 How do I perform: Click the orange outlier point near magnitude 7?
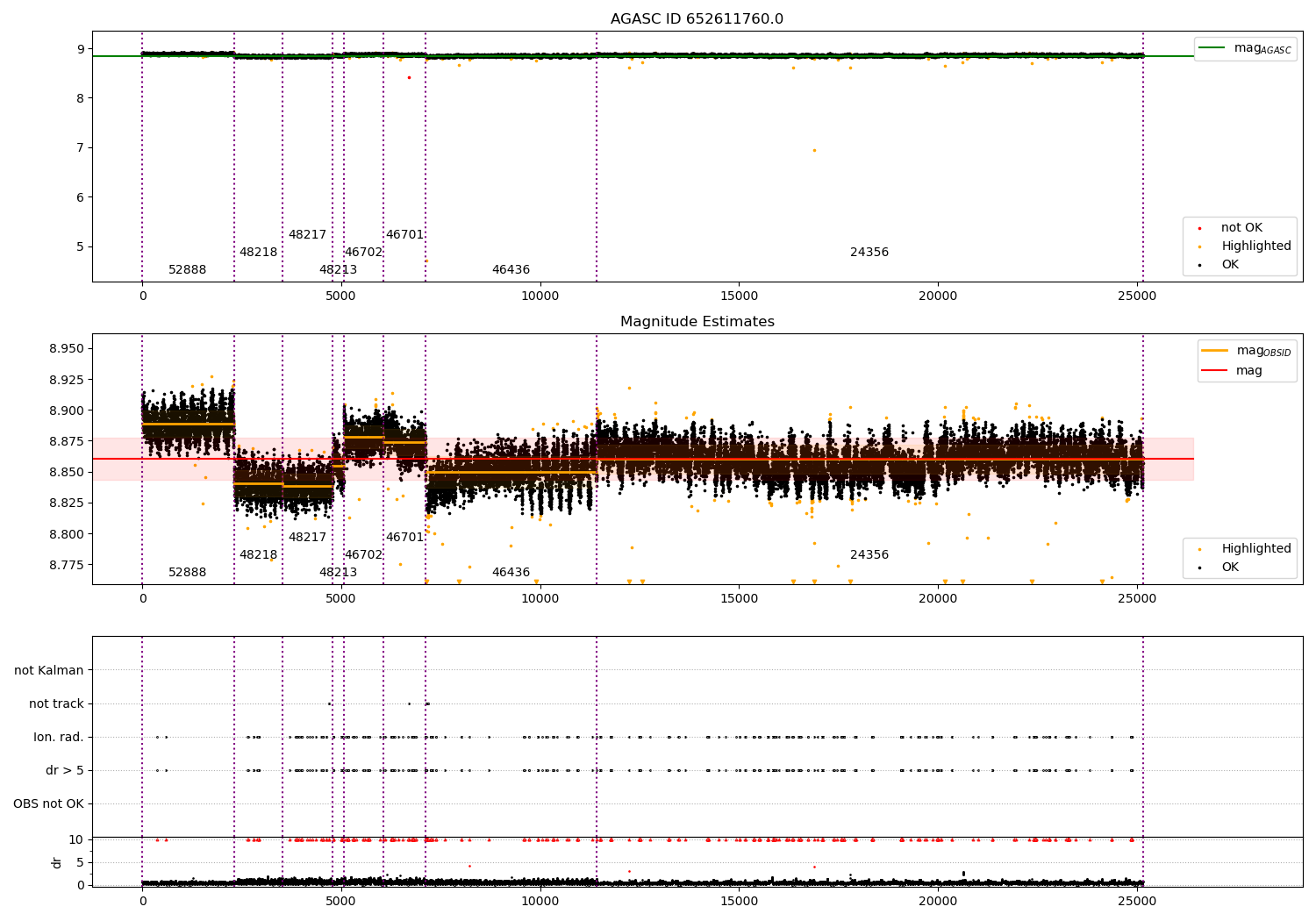pyautogui.click(x=814, y=150)
